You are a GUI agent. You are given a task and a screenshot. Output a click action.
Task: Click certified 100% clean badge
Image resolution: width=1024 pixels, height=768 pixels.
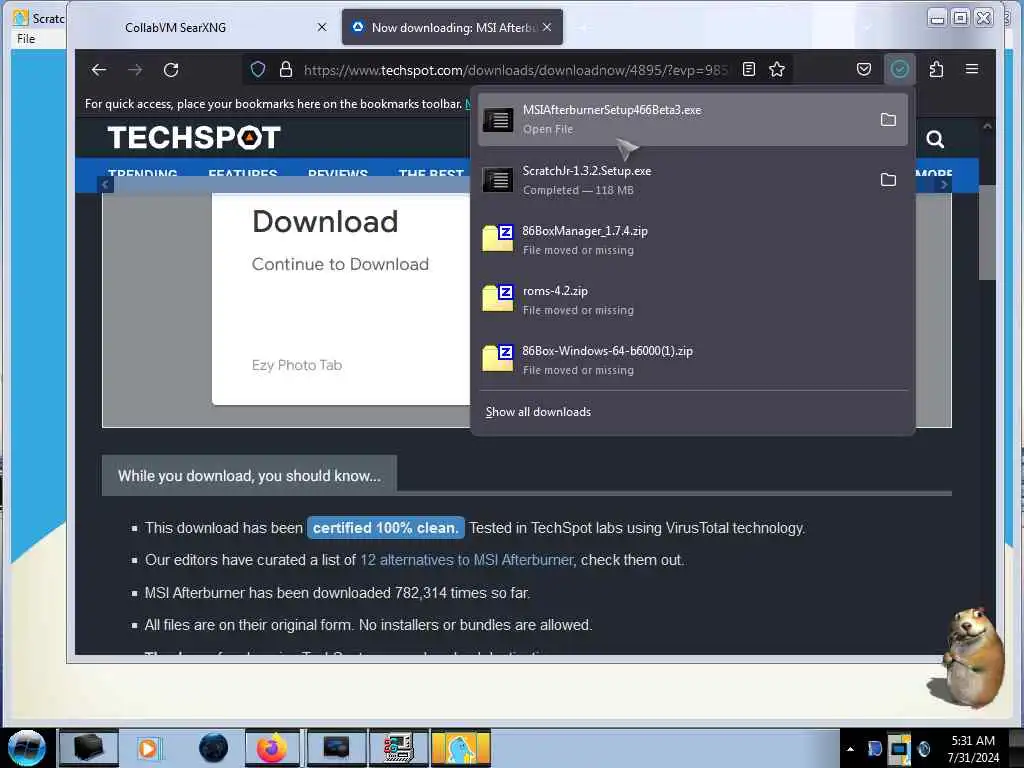385,528
